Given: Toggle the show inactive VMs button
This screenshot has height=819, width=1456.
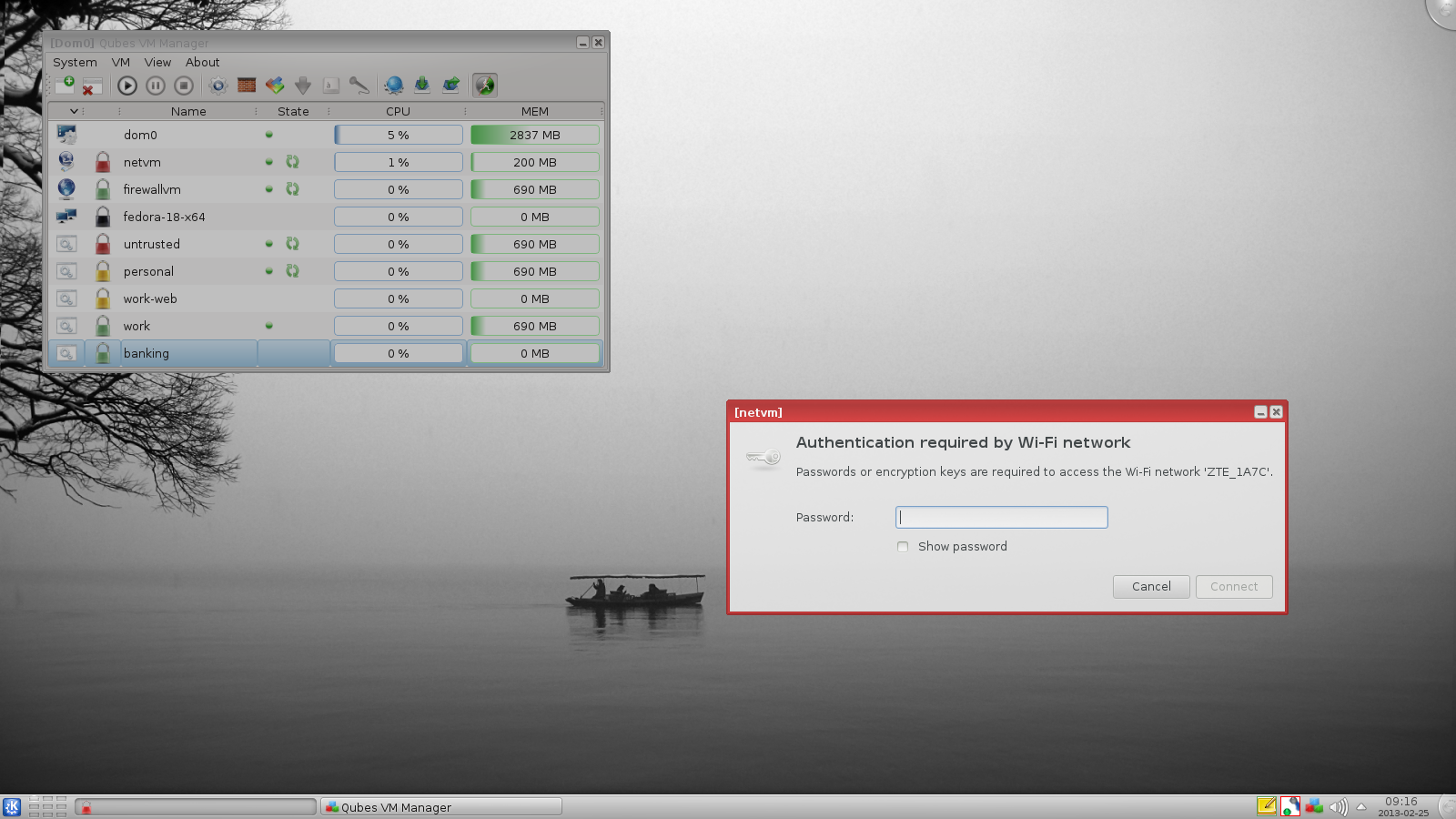Looking at the screenshot, I should click(485, 86).
